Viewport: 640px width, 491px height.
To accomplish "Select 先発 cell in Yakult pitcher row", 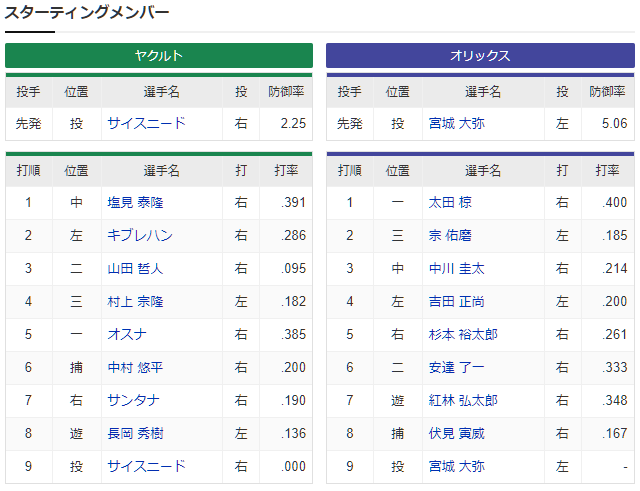I will (28, 123).
